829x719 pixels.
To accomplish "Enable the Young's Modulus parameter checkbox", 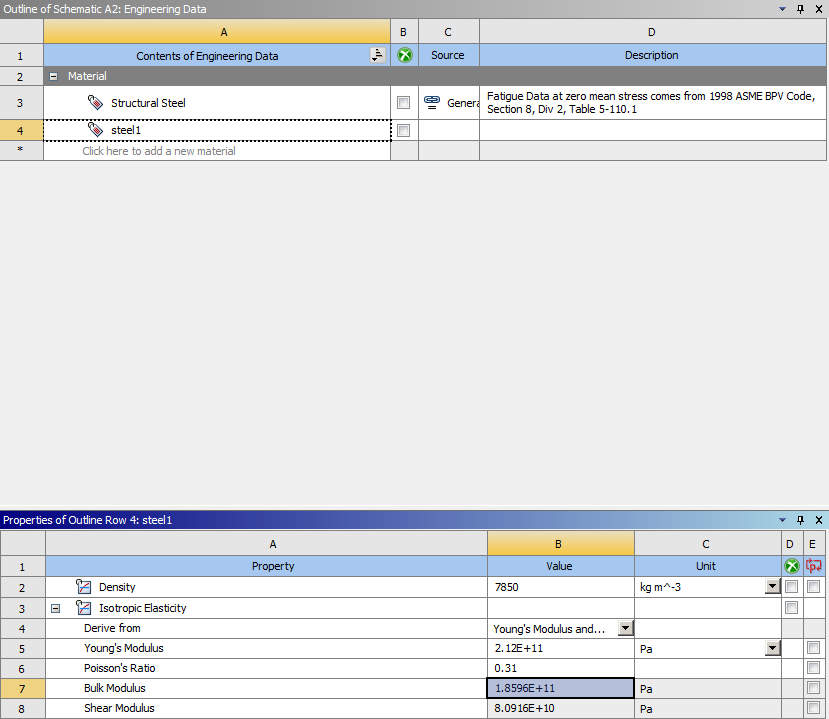I will (x=813, y=648).
